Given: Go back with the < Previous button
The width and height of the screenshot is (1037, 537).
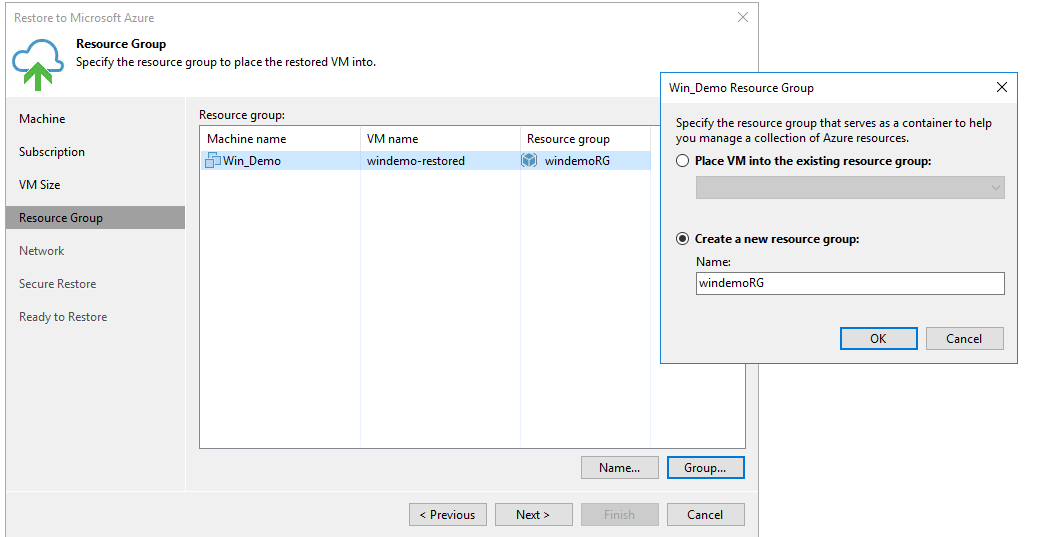Looking at the screenshot, I should [447, 514].
